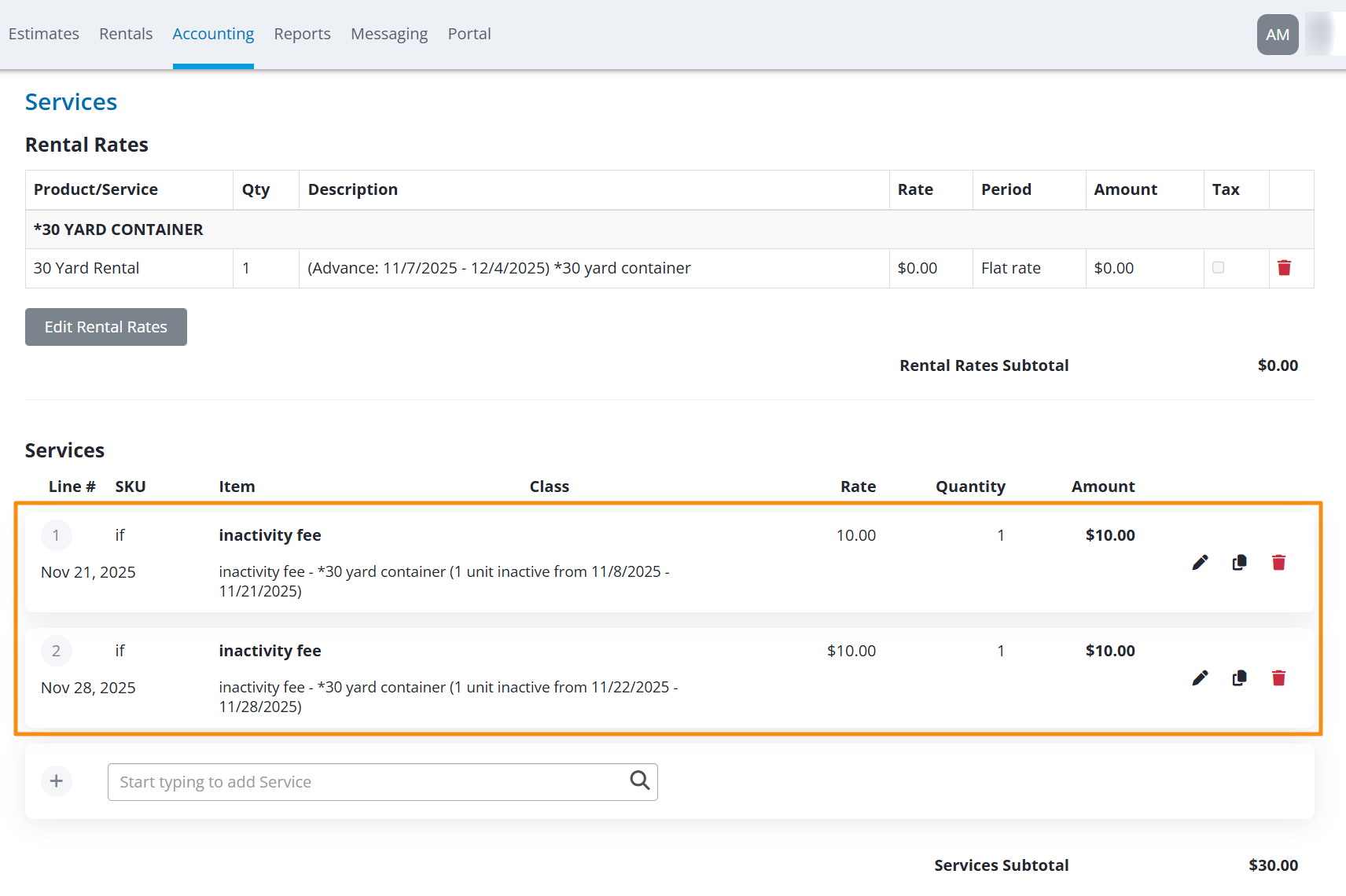Open the Rentals tab
Image resolution: width=1346 pixels, height=896 pixels.
tap(126, 34)
